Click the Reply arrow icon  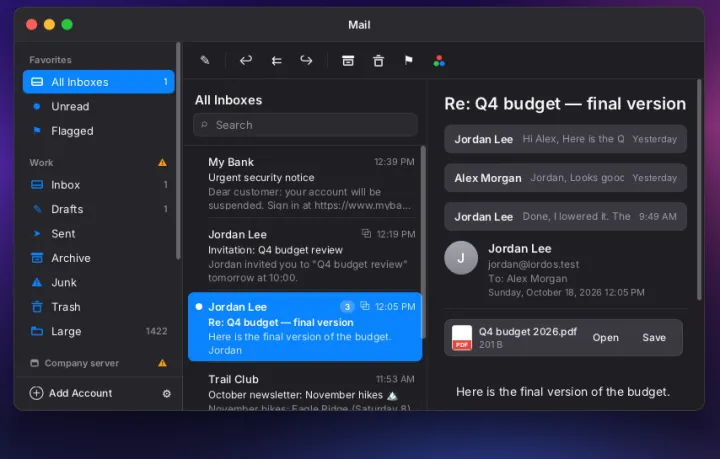coord(246,60)
